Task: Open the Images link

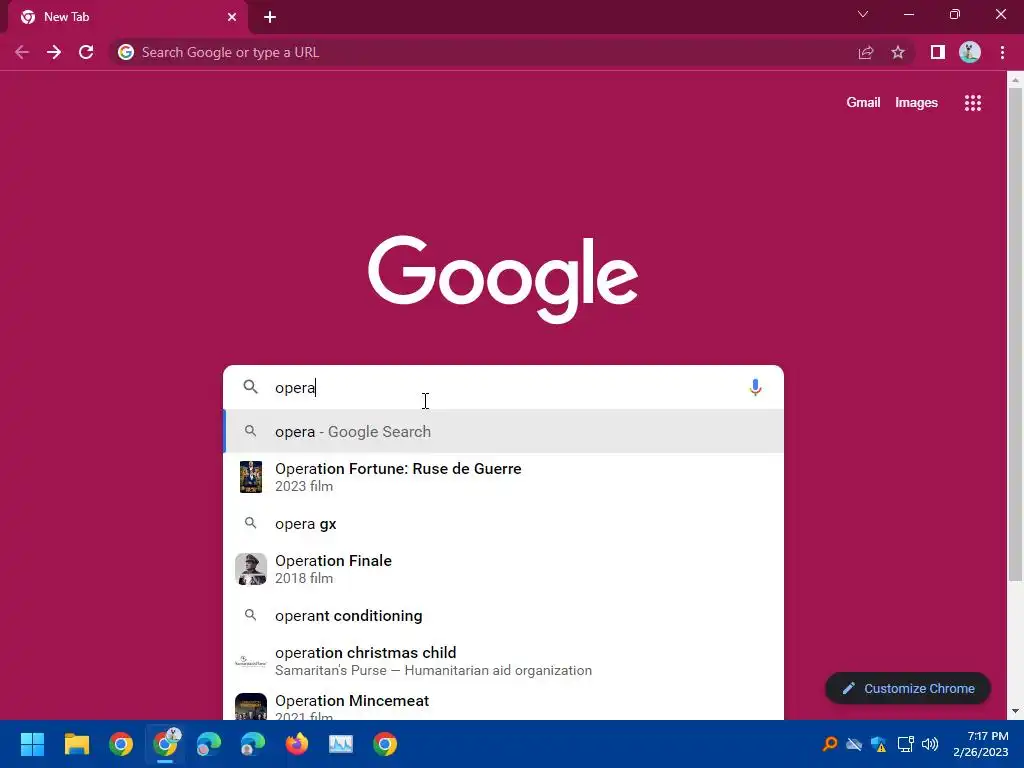Action: [x=916, y=103]
